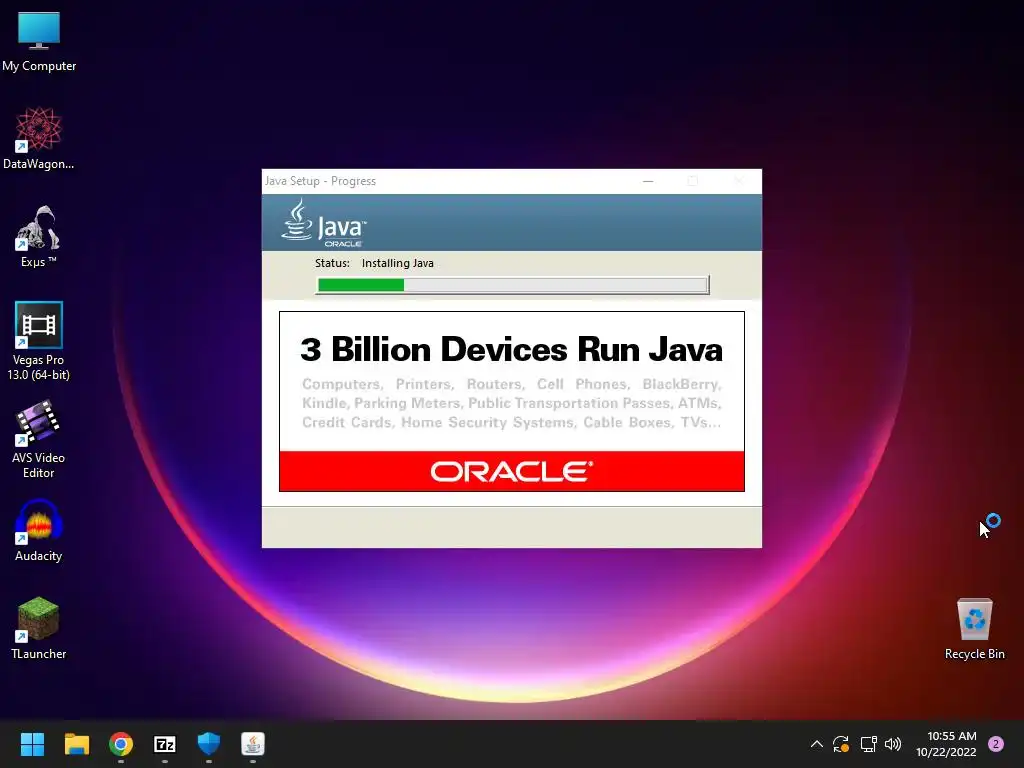The width and height of the screenshot is (1024, 768).
Task: Select the DataWagon desktop shortcut
Action: click(x=39, y=139)
